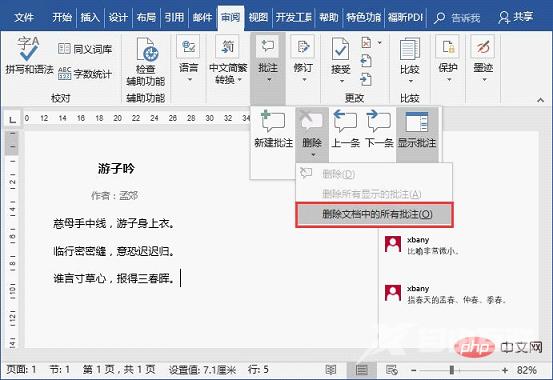Expand the Reject dropdown arrow
Image resolution: width=553 pixels, height=380 pixels.
pos(379,43)
